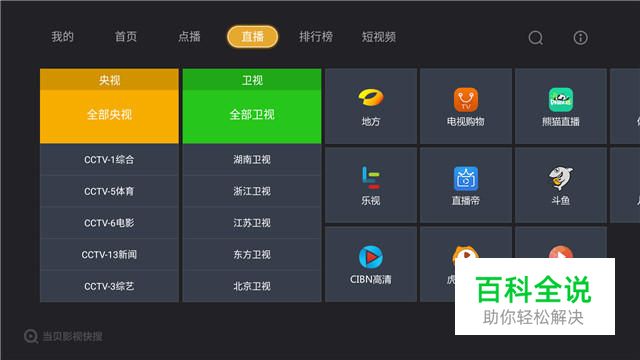Viewport: 640px width, 360px height.
Task: Play CCTV-3综艺 channel
Action: tap(109, 286)
